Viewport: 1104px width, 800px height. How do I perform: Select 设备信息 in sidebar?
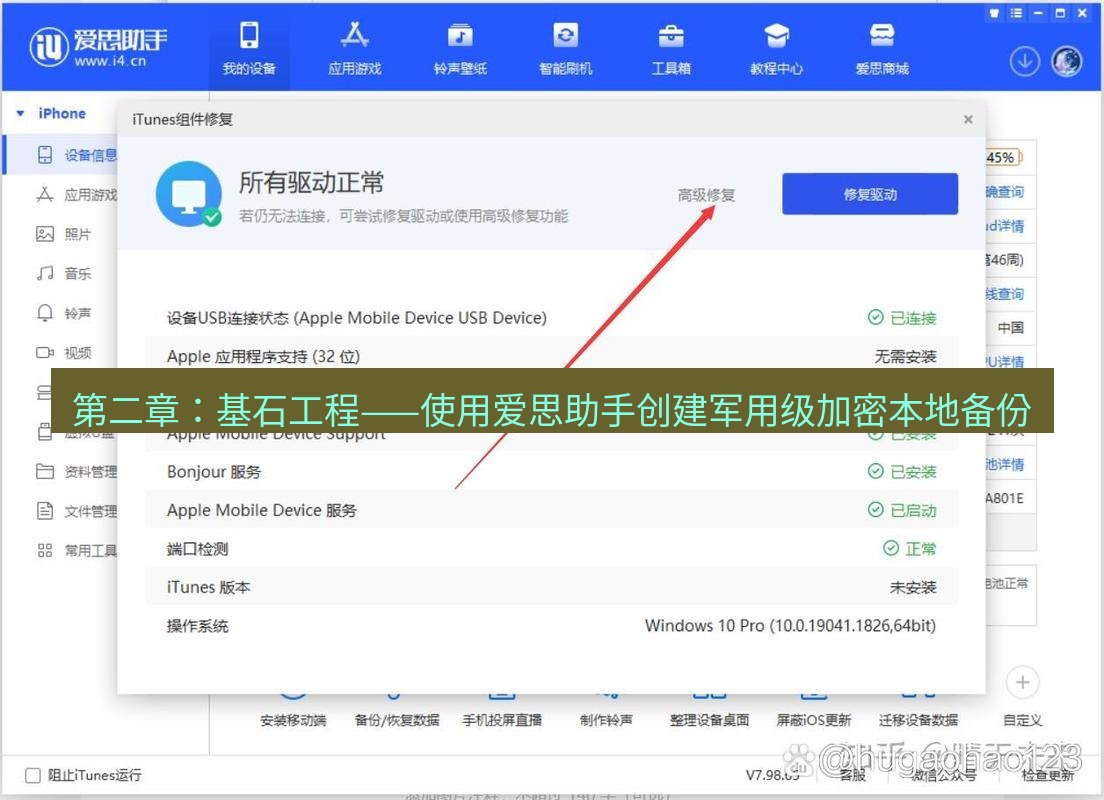tap(62, 155)
